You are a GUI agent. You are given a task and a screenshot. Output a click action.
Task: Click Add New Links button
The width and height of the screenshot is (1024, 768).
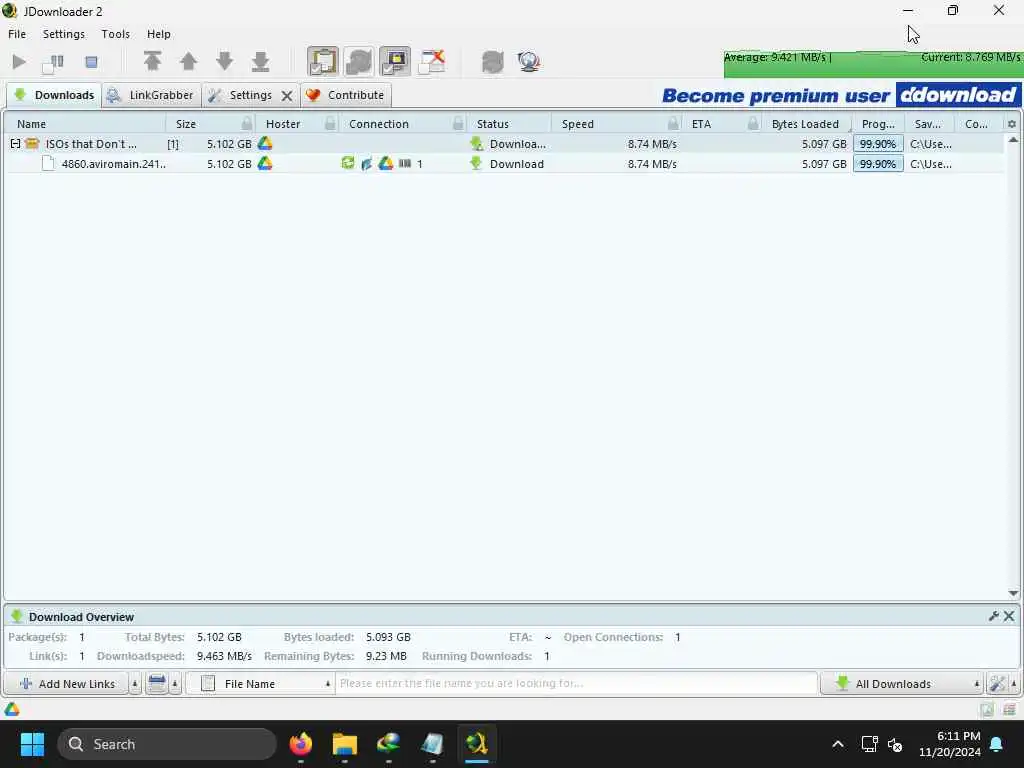[67, 684]
